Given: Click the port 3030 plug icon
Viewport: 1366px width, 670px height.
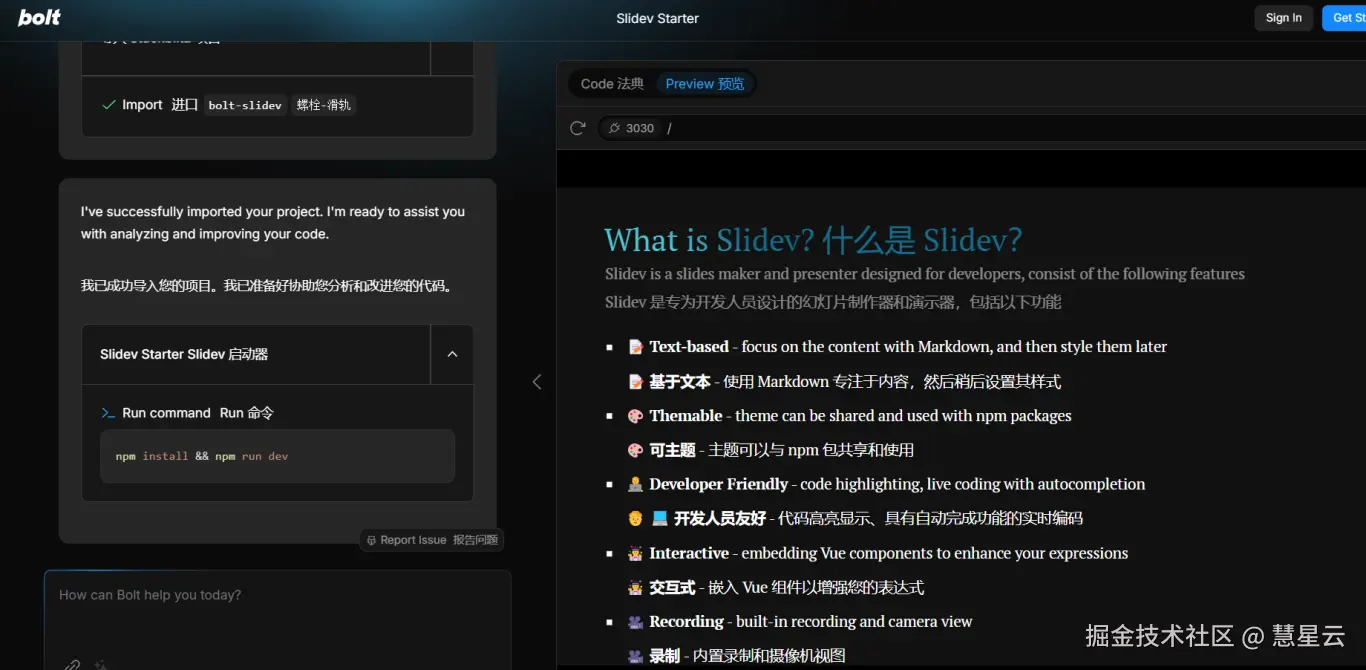Looking at the screenshot, I should [614, 128].
